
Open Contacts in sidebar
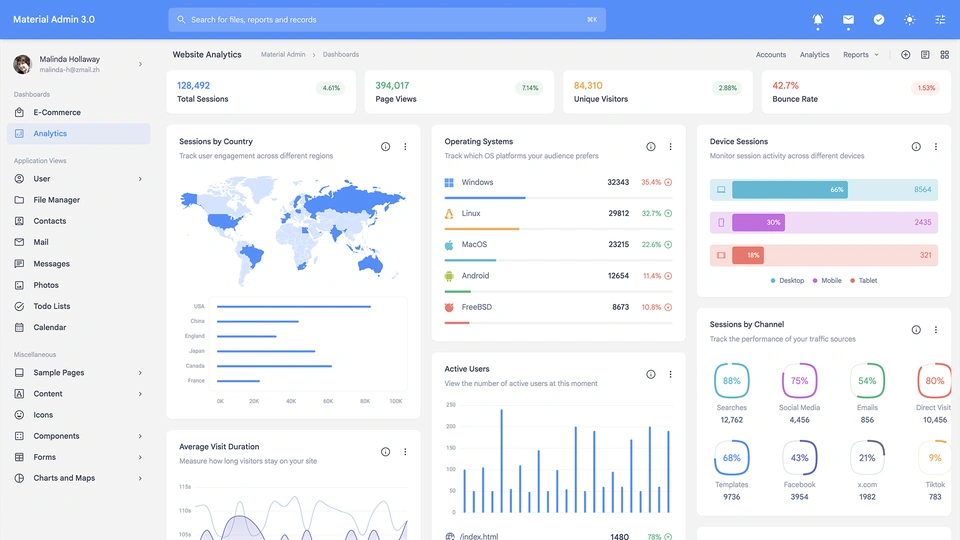click(78, 221)
